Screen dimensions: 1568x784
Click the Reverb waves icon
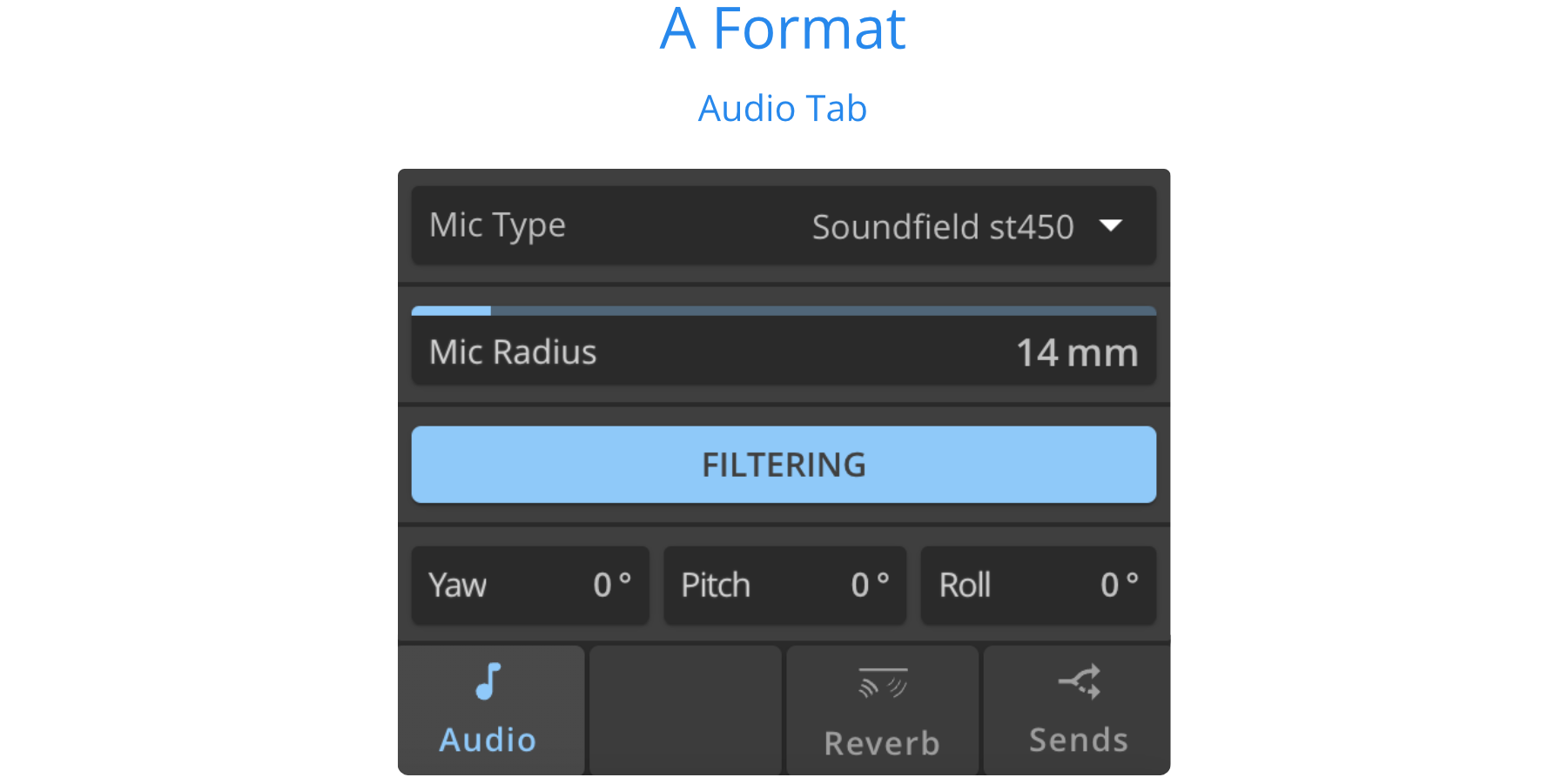pos(883,683)
